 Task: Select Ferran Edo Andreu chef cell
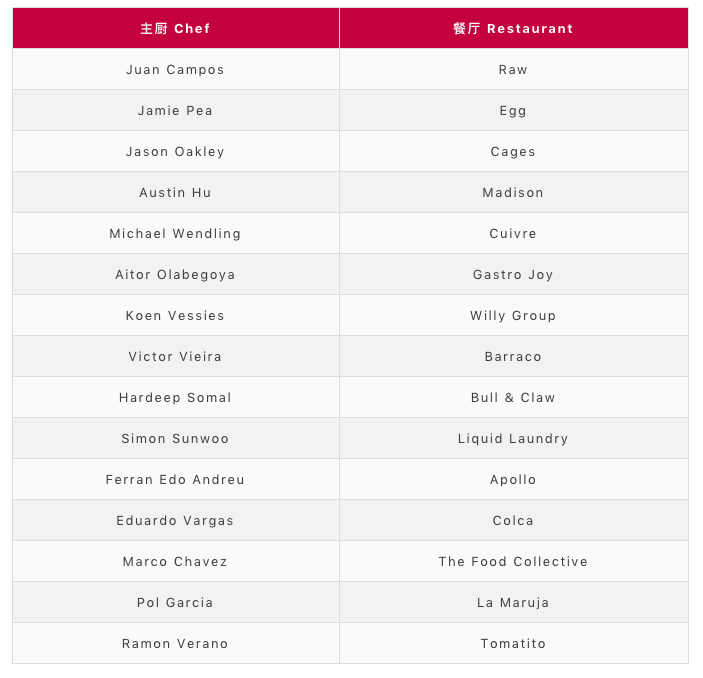(x=176, y=479)
